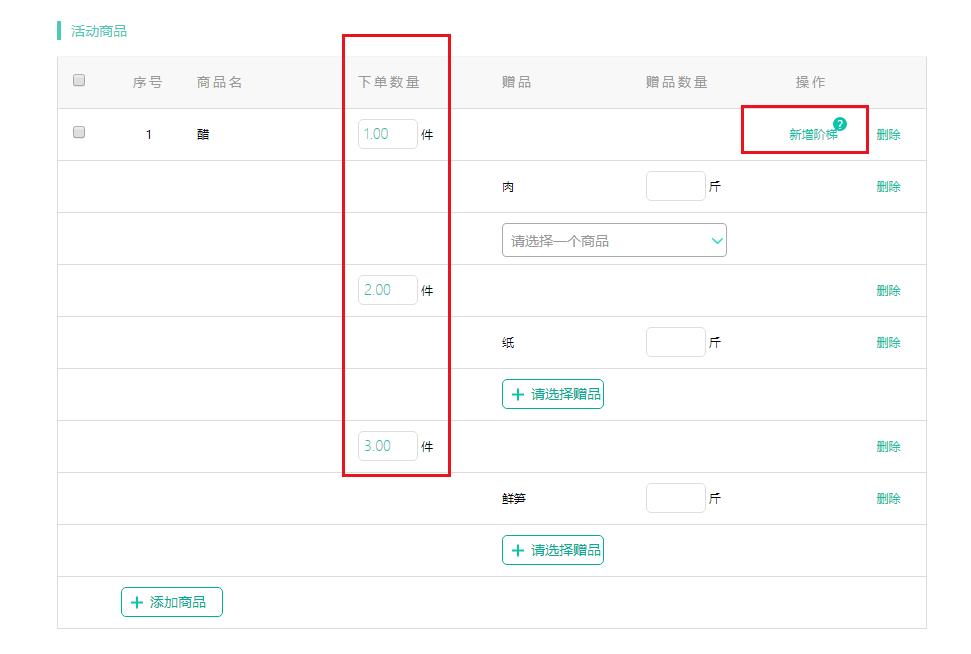Image resolution: width=971 pixels, height=654 pixels.
Task: Click gift quantity field for 鲜笋
Action: [x=675, y=498]
